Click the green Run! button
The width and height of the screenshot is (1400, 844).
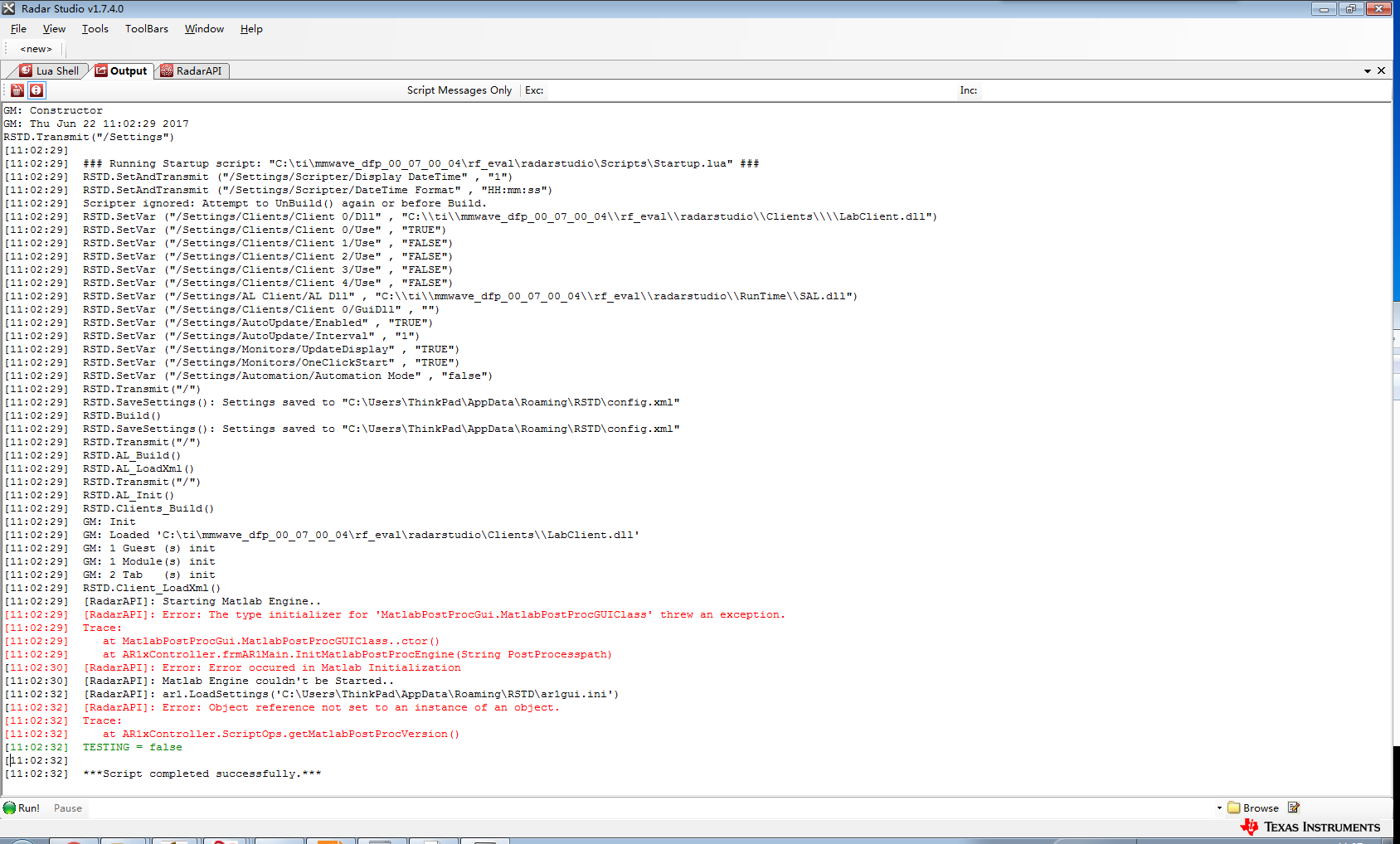(22, 808)
